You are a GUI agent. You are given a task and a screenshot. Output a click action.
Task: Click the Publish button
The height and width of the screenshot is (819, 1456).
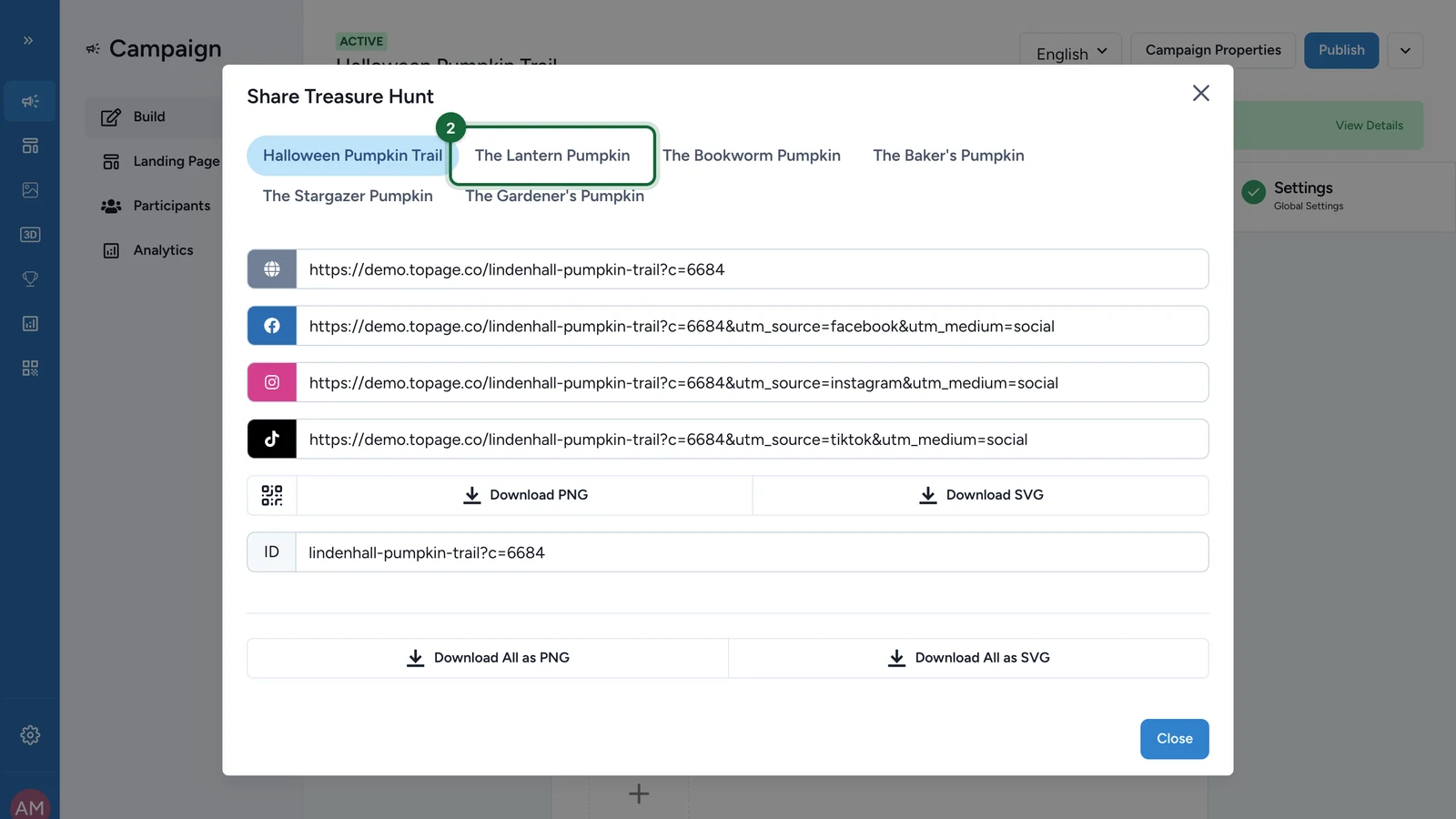(1341, 50)
